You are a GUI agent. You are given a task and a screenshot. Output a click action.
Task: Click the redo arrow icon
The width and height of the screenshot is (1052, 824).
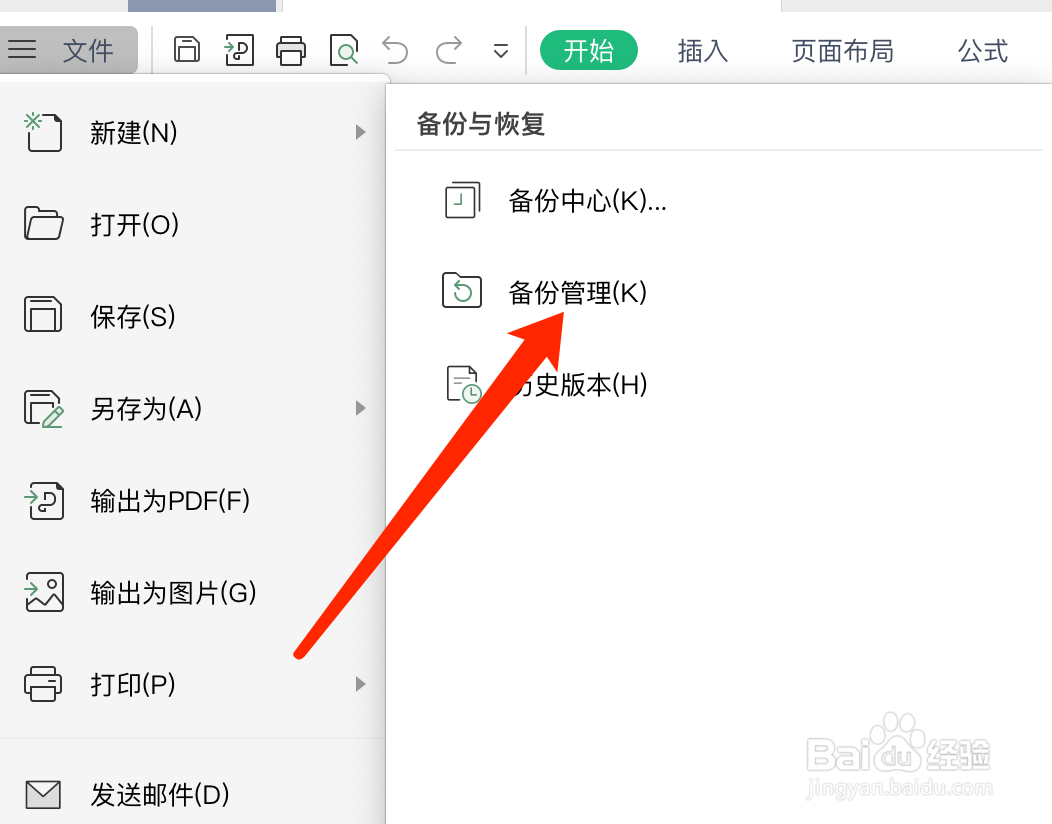click(449, 50)
